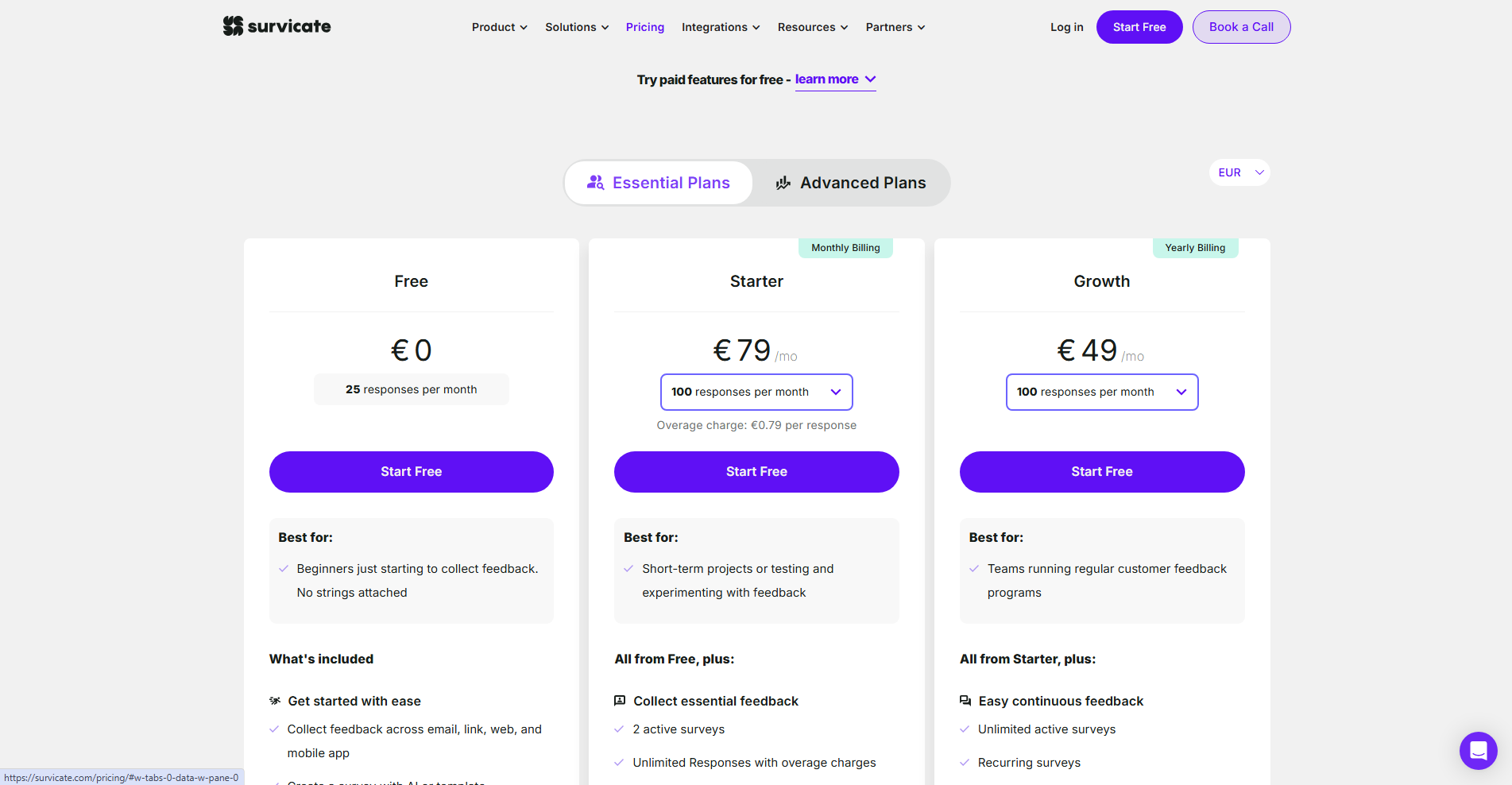Open the Pricing menu item

click(644, 26)
